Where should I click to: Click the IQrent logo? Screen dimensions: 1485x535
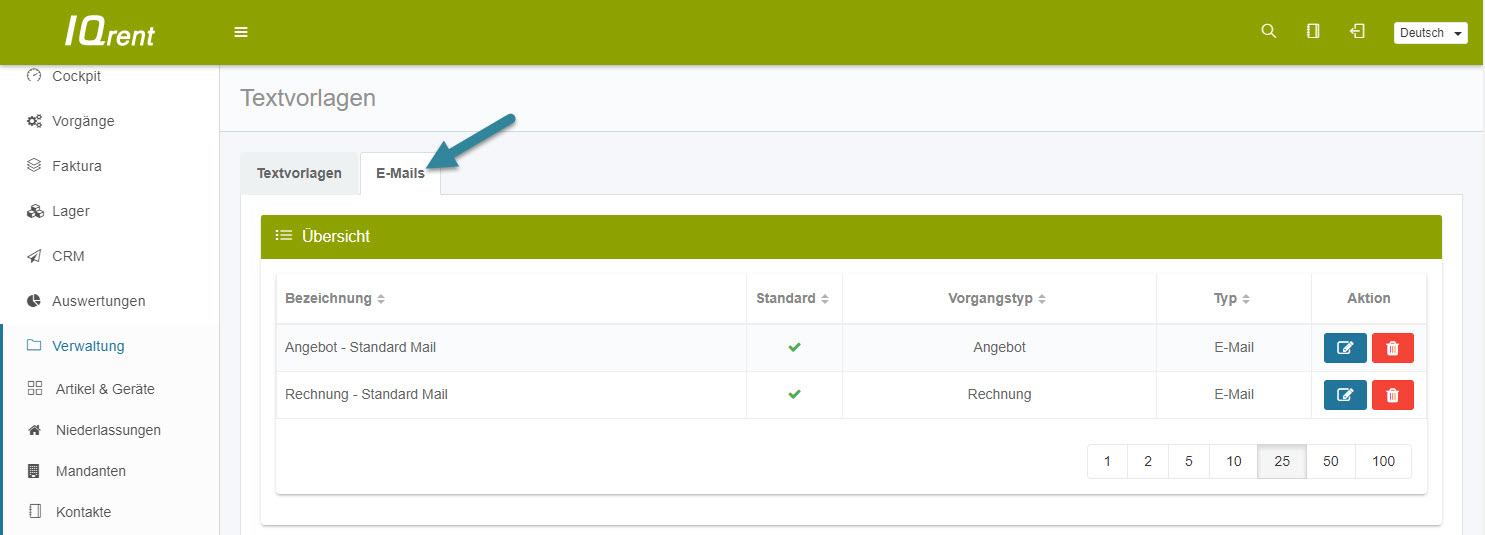110,32
